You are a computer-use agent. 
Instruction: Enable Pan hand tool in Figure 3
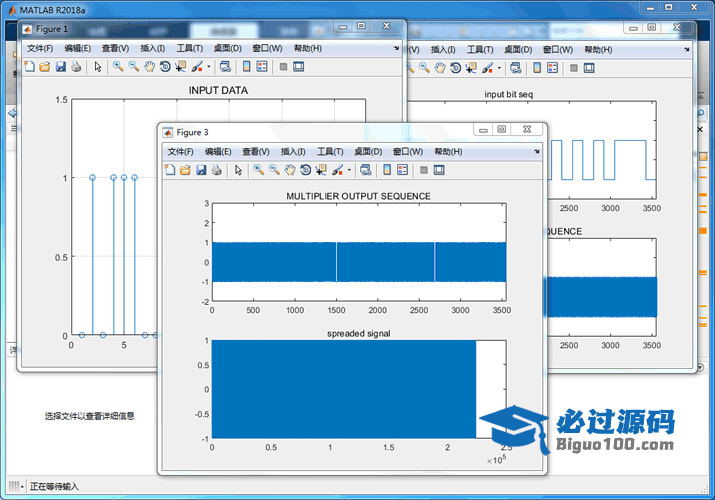coord(290,170)
